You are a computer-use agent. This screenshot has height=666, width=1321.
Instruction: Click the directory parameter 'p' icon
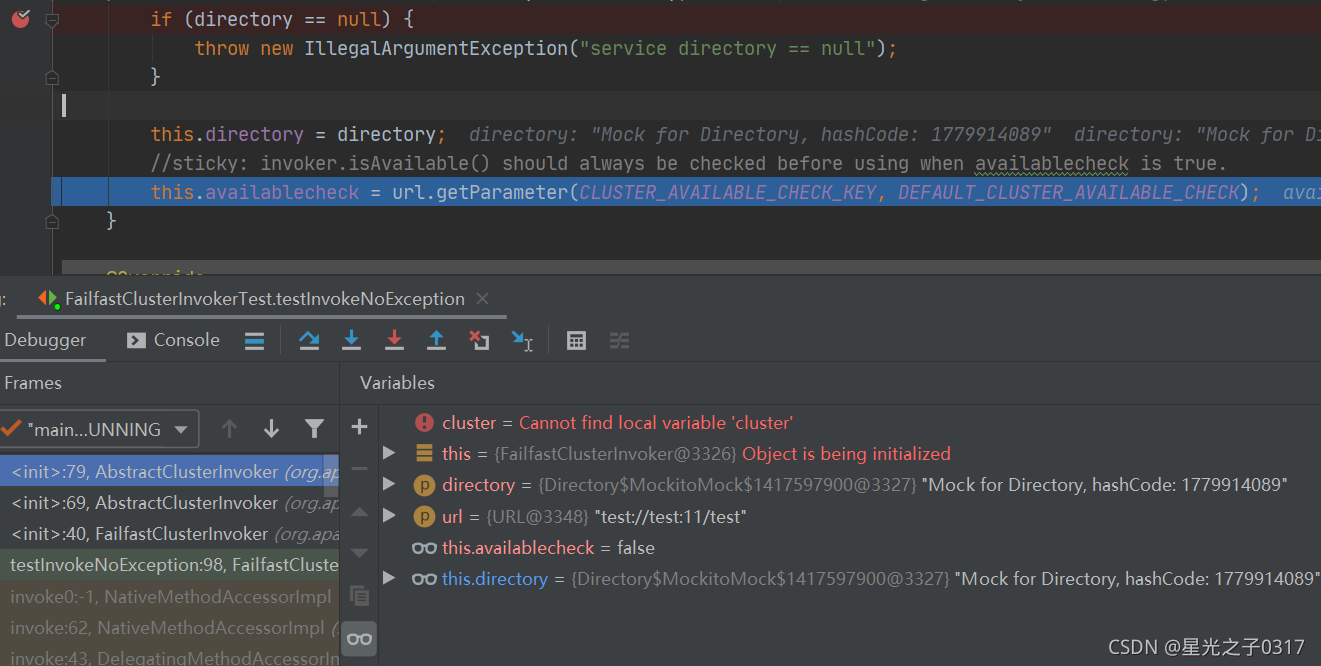[x=424, y=485]
